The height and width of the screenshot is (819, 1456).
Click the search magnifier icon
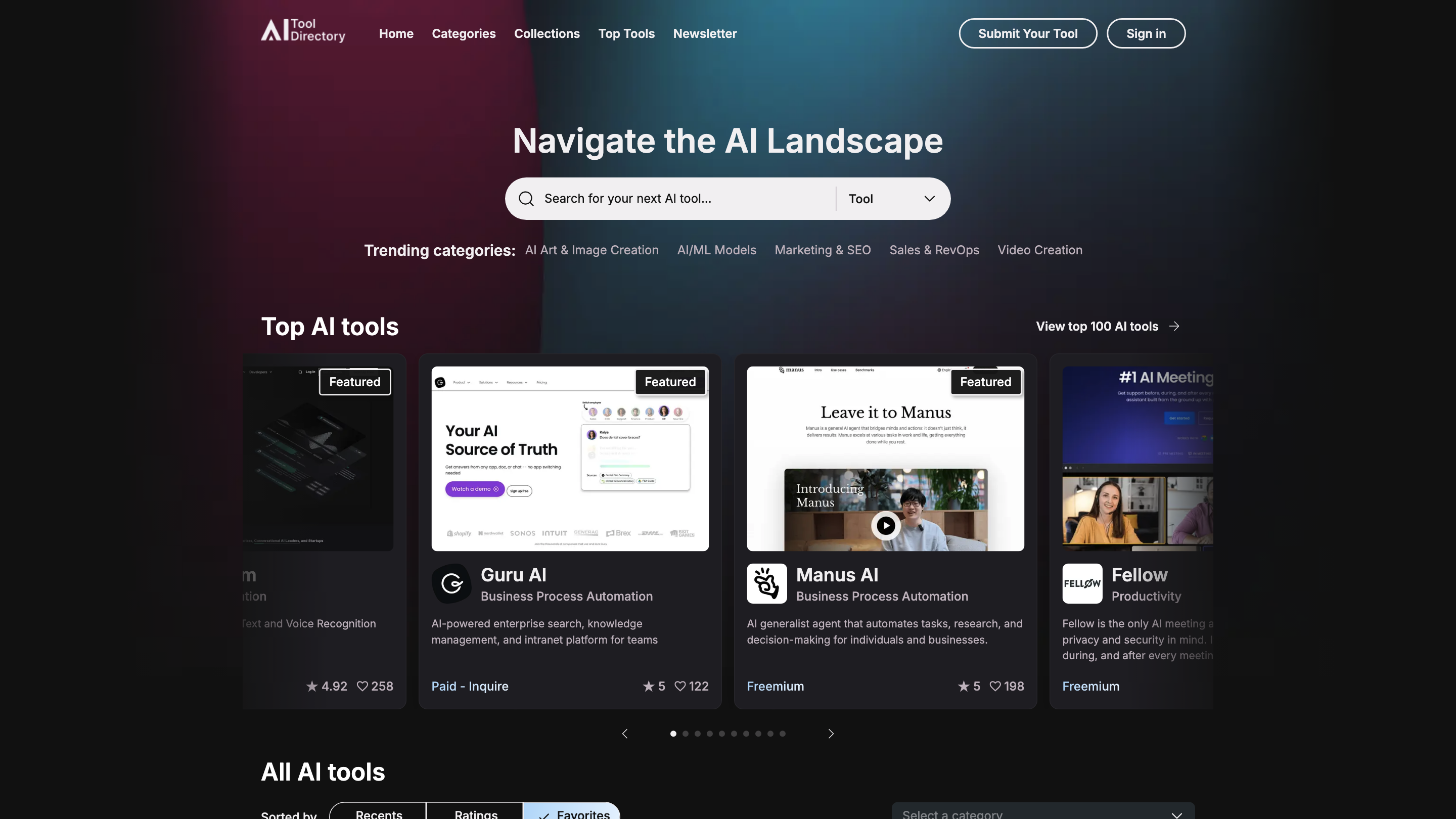coord(526,198)
